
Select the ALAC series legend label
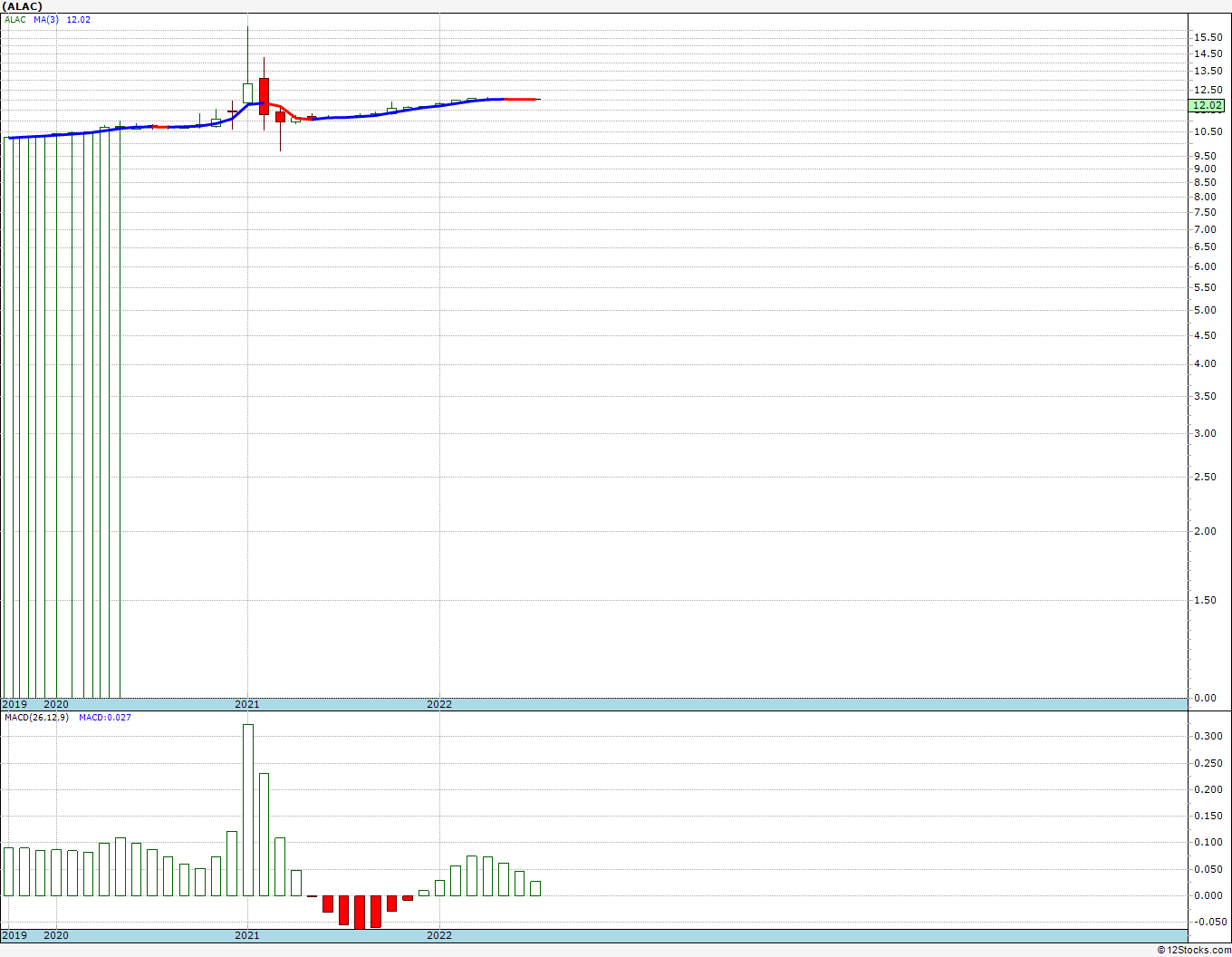(x=15, y=19)
